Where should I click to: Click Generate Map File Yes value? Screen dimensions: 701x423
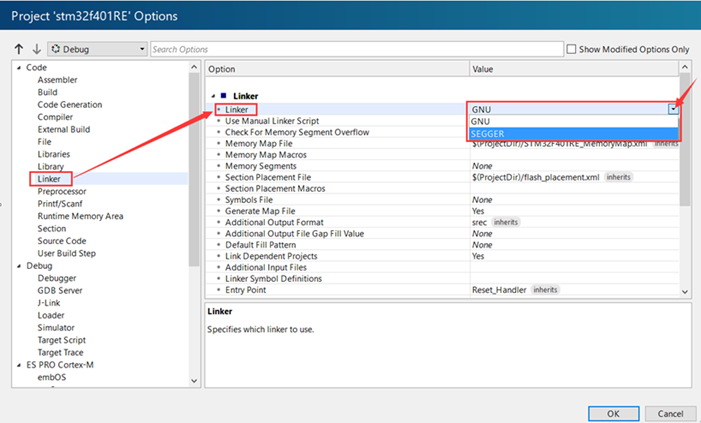[478, 211]
